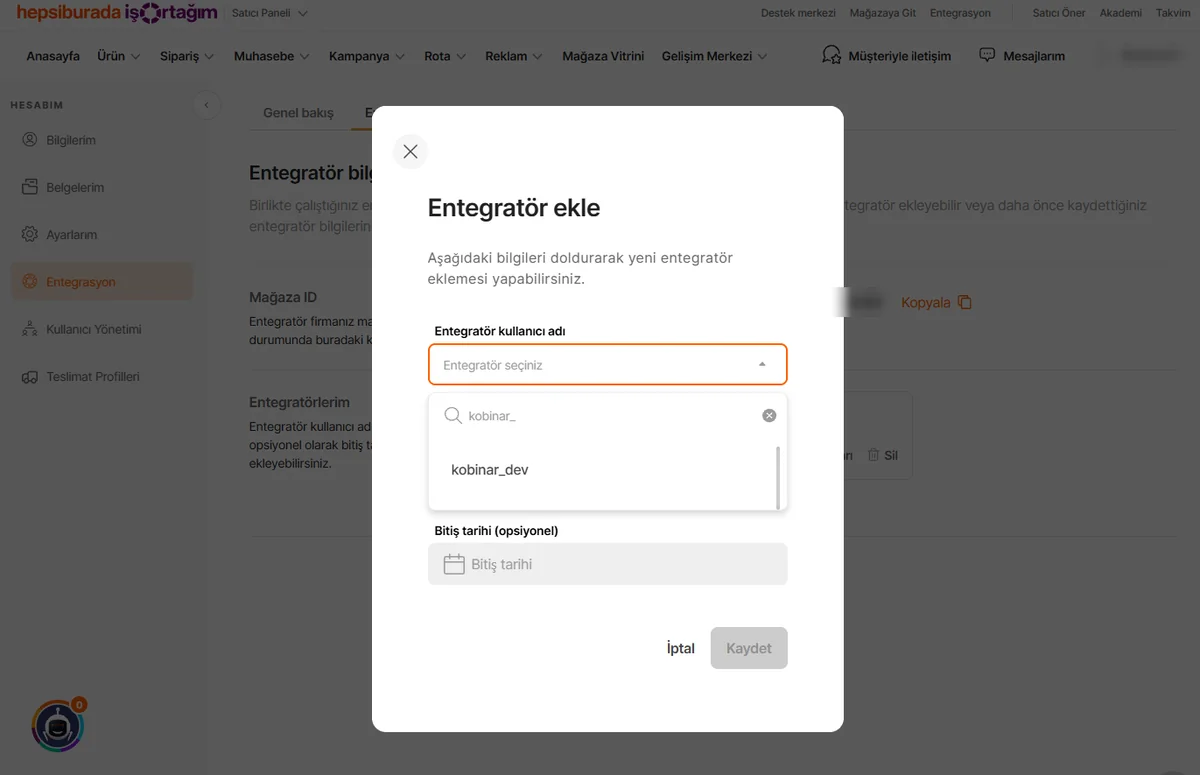Expand the Satıcı Paneli switcher
The height and width of the screenshot is (775, 1200).
coord(270,13)
